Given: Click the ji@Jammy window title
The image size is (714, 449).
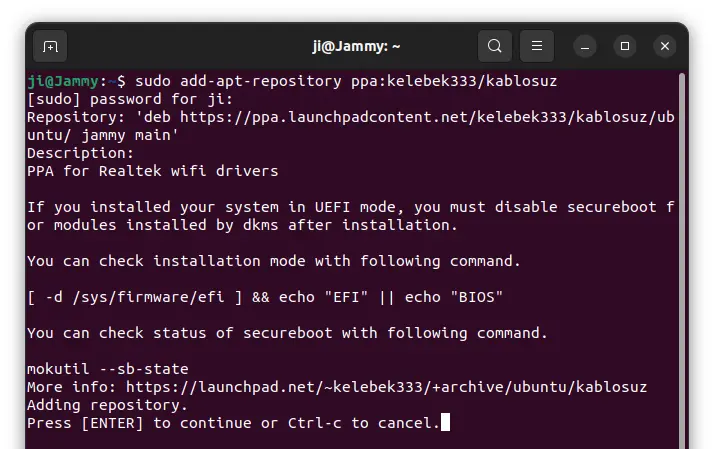Looking at the screenshot, I should pos(356,46).
